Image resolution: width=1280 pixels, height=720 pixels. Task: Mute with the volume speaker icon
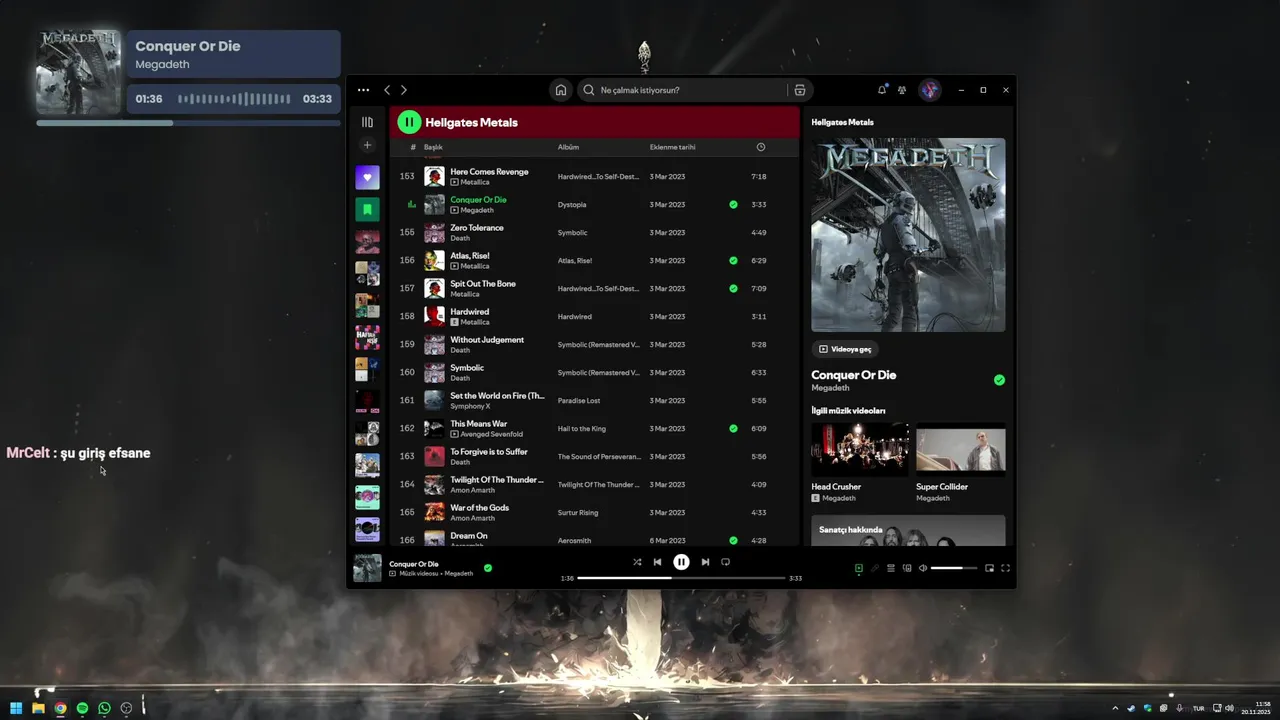(x=923, y=568)
